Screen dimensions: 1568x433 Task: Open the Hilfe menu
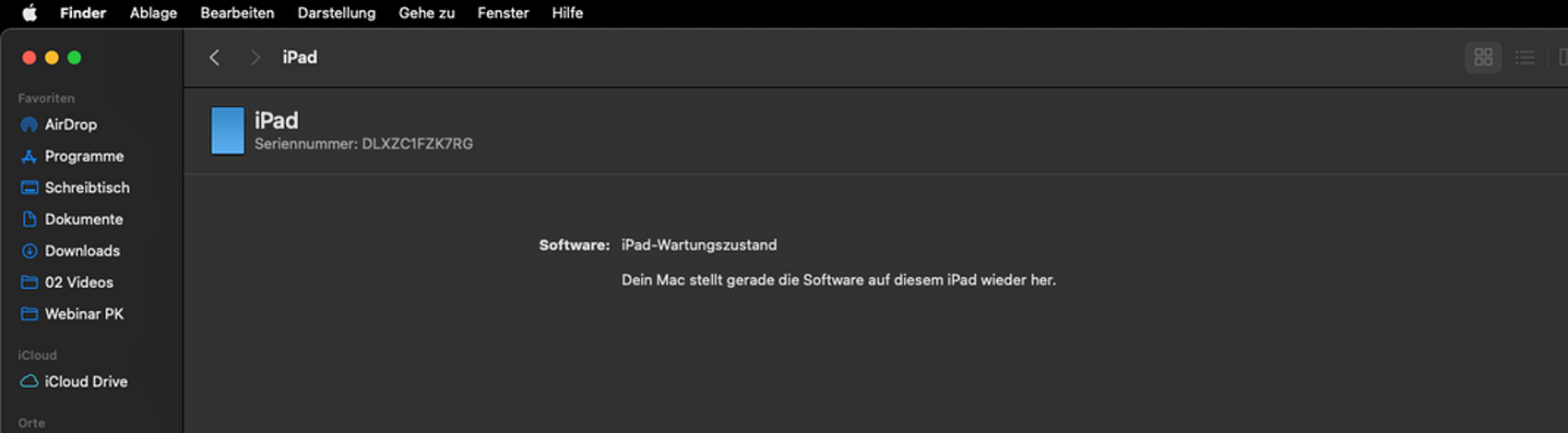pyautogui.click(x=567, y=13)
